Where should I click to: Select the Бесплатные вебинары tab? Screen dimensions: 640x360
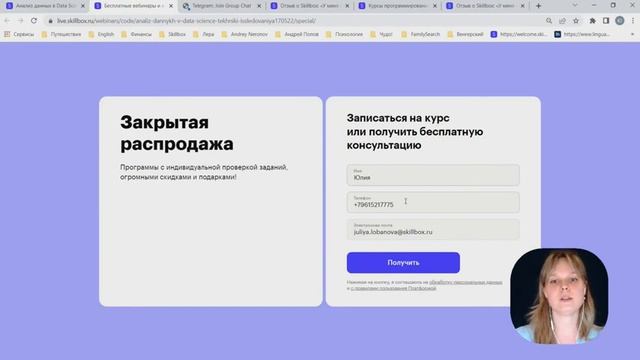[133, 6]
